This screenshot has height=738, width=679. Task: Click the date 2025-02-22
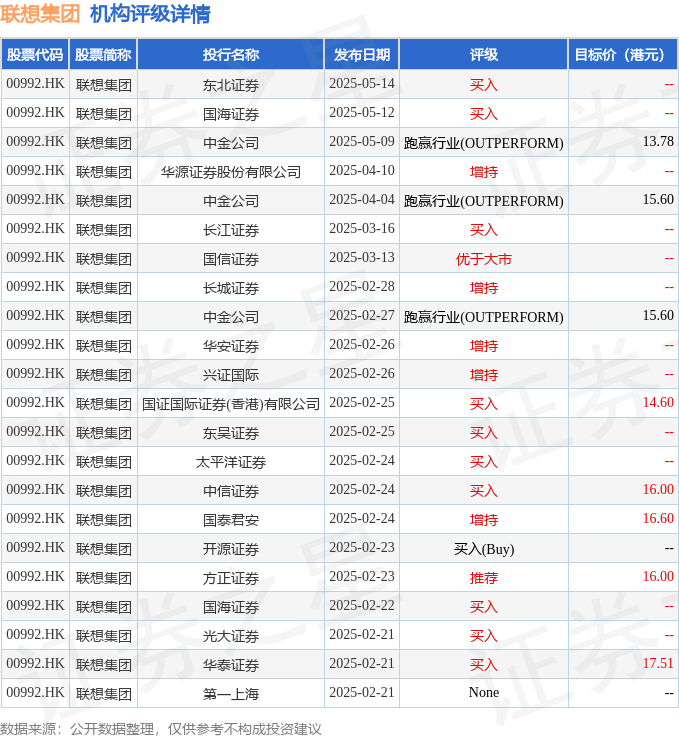tap(361, 606)
